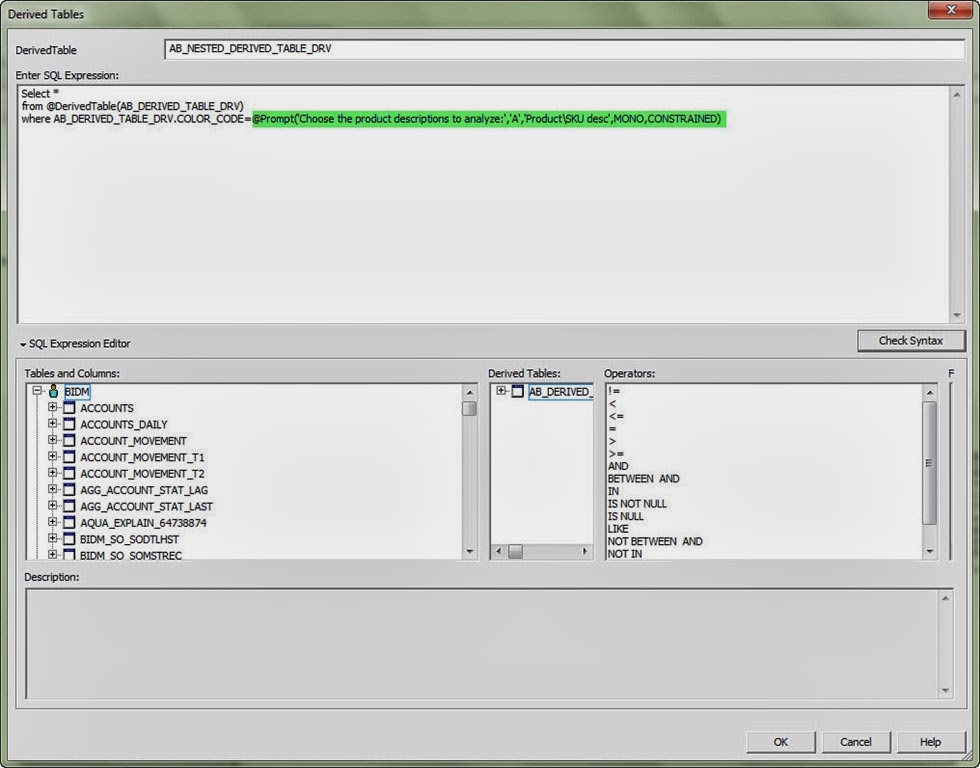Expand the ACCOUNT_MOVEMENT_T2 node

pyautogui.click(x=52, y=472)
